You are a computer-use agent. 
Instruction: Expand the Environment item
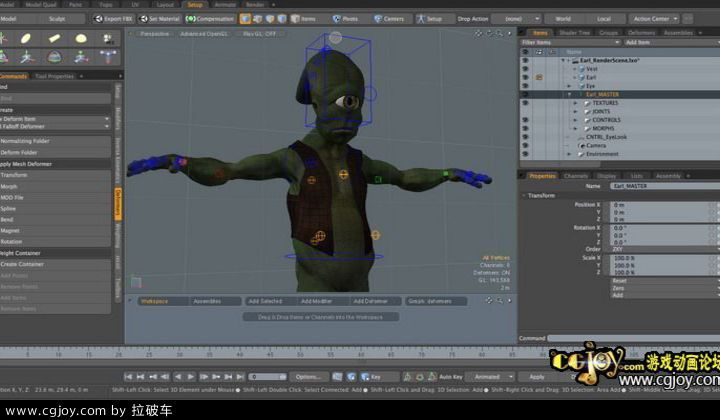tap(570, 154)
